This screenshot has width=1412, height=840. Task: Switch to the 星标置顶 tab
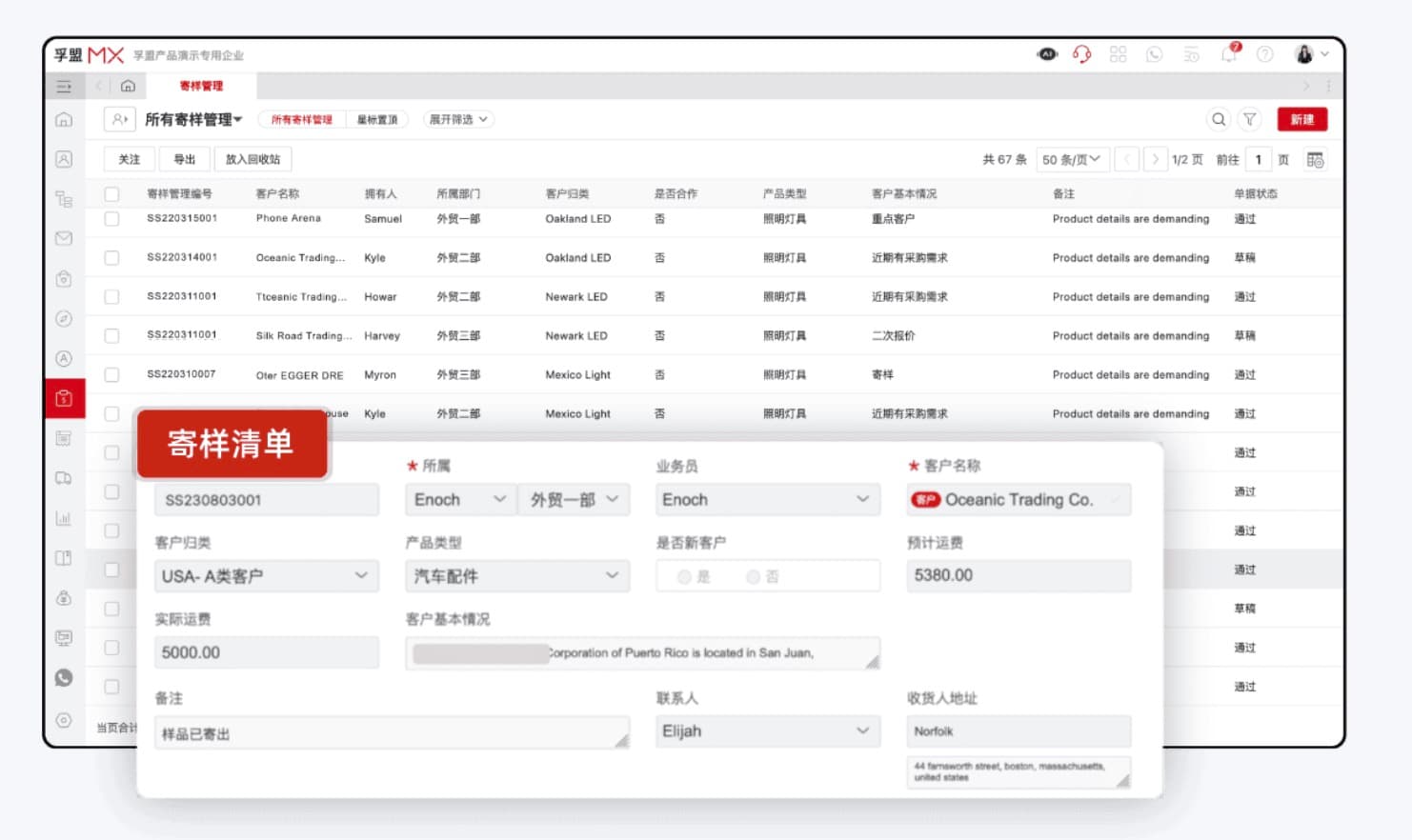(377, 120)
